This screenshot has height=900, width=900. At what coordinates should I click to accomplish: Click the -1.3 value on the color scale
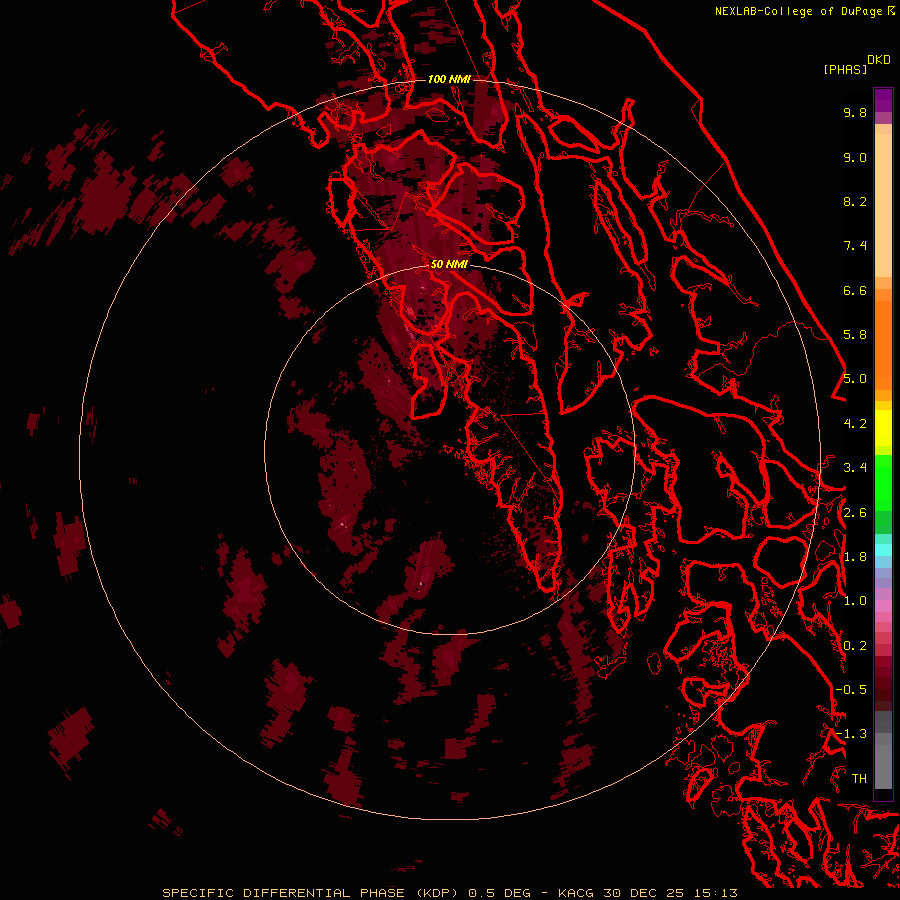[851, 734]
